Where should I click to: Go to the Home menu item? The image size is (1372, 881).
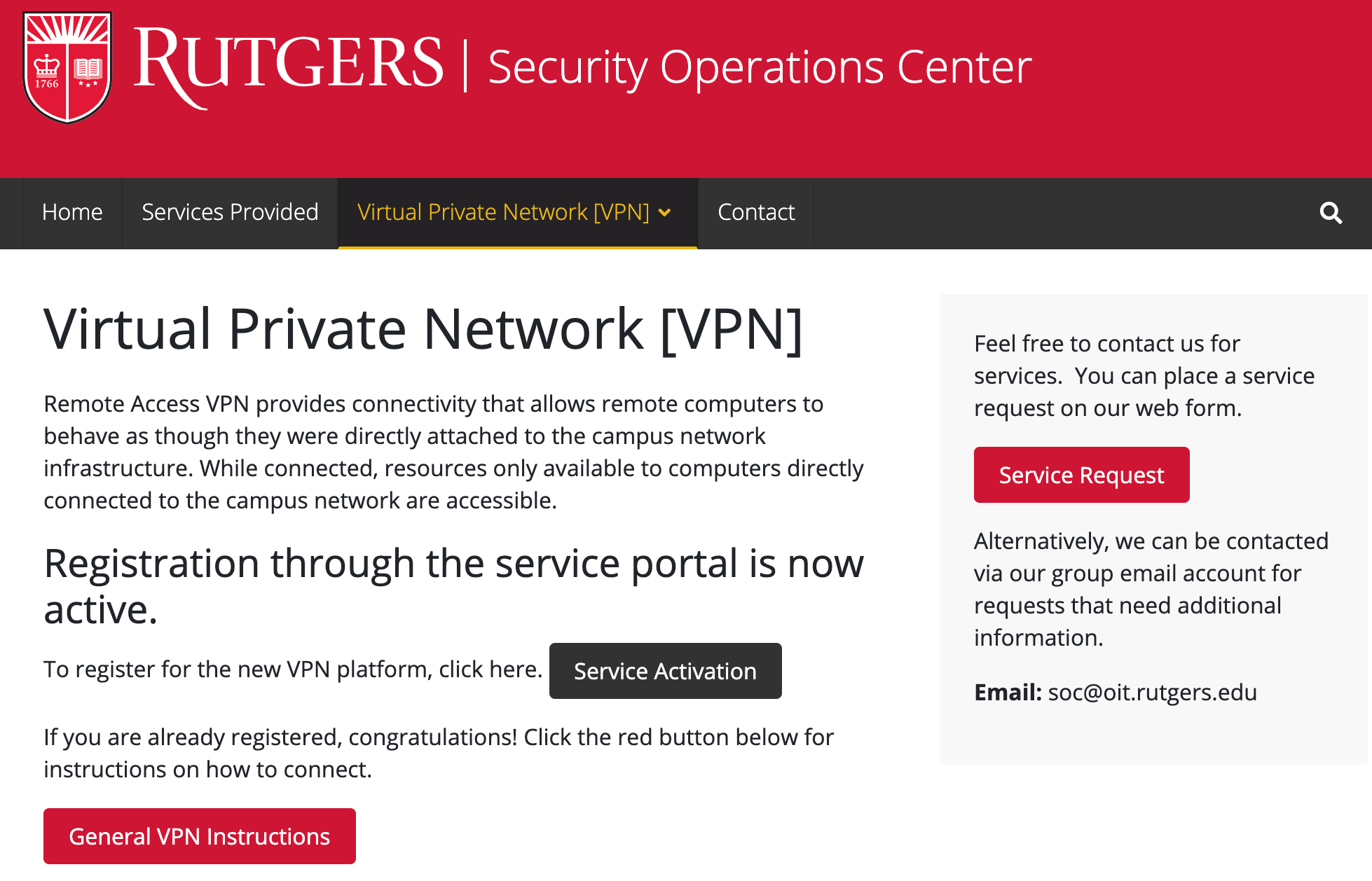tap(72, 213)
